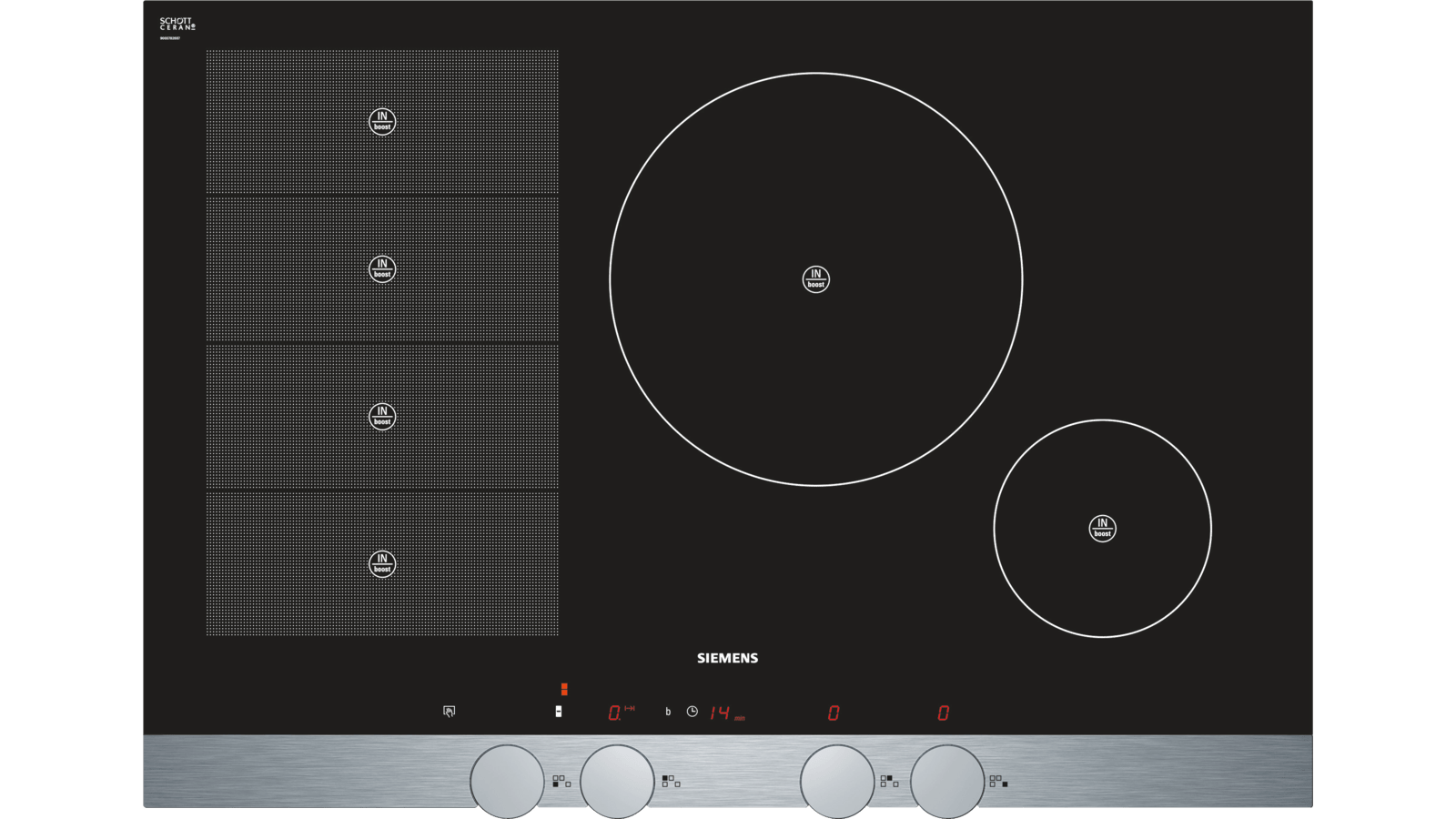Tap the white flex zone rectangle indicator
Viewport: 1456px width, 819px height.
(x=559, y=712)
